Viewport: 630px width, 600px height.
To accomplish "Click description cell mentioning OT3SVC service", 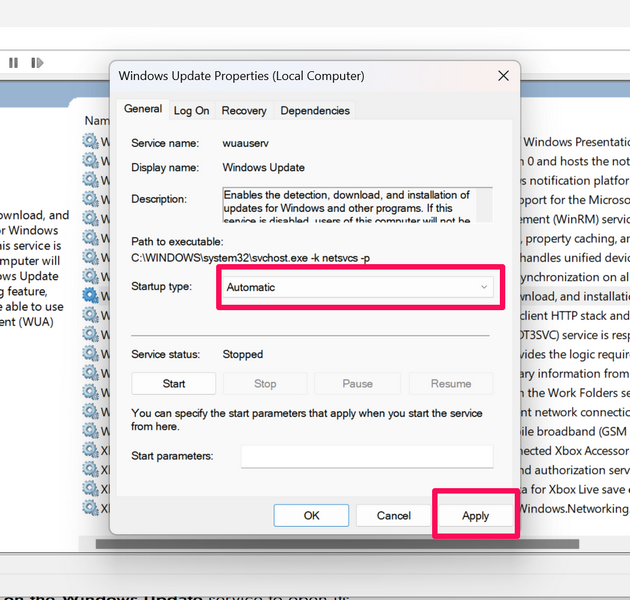I will 575,335.
